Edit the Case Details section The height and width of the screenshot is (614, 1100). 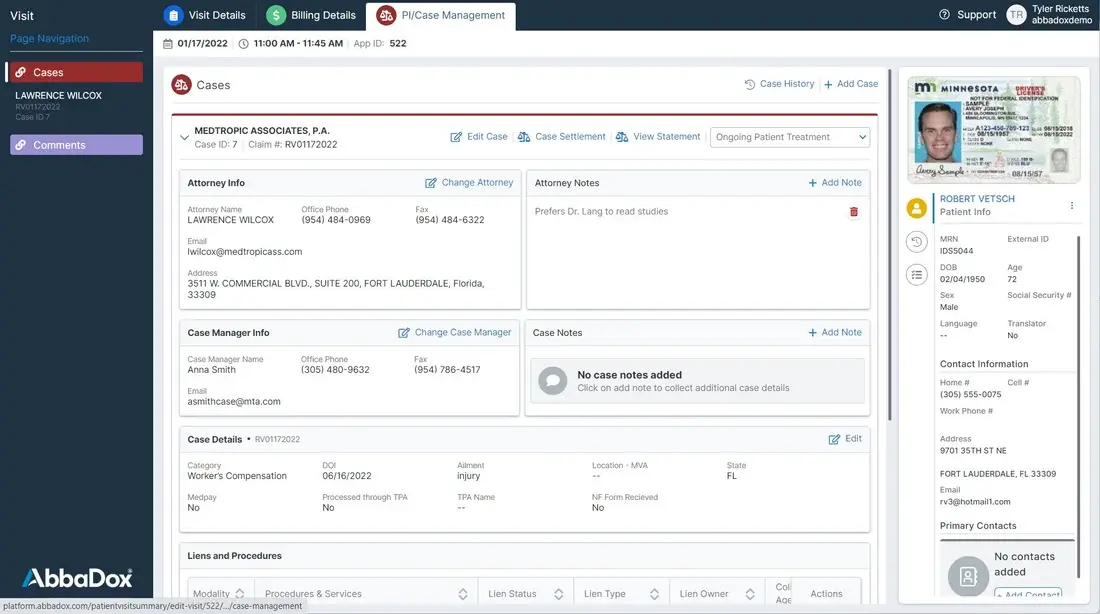click(x=845, y=439)
